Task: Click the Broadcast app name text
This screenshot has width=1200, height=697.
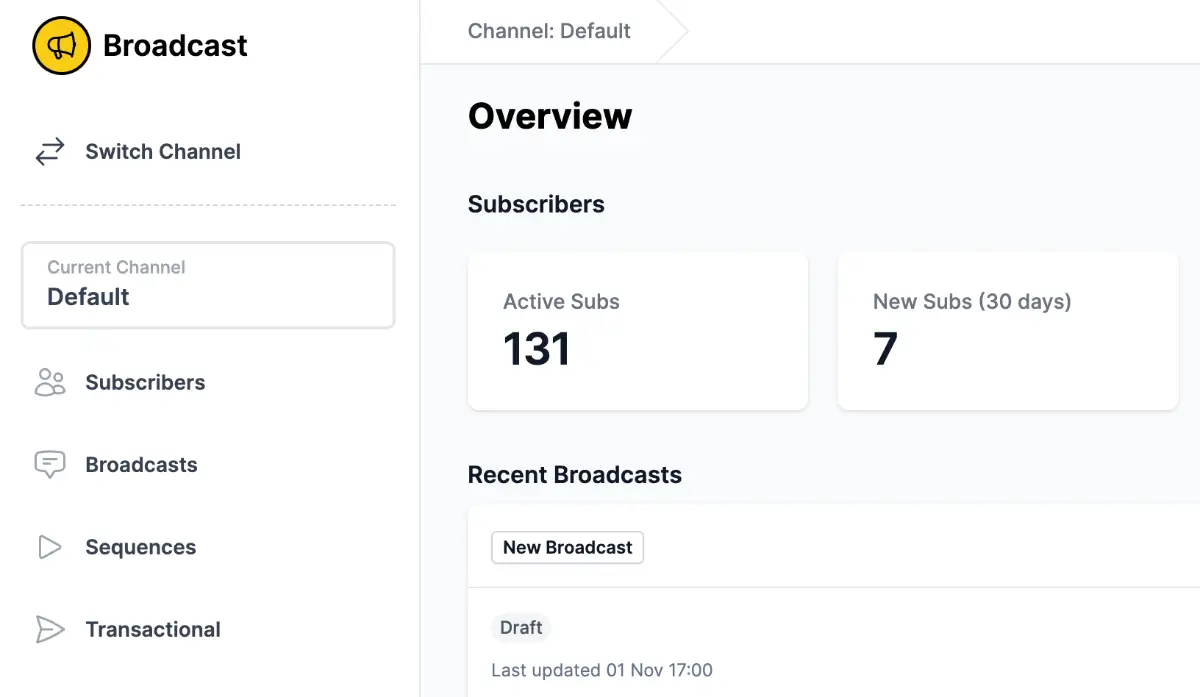Action: point(175,46)
